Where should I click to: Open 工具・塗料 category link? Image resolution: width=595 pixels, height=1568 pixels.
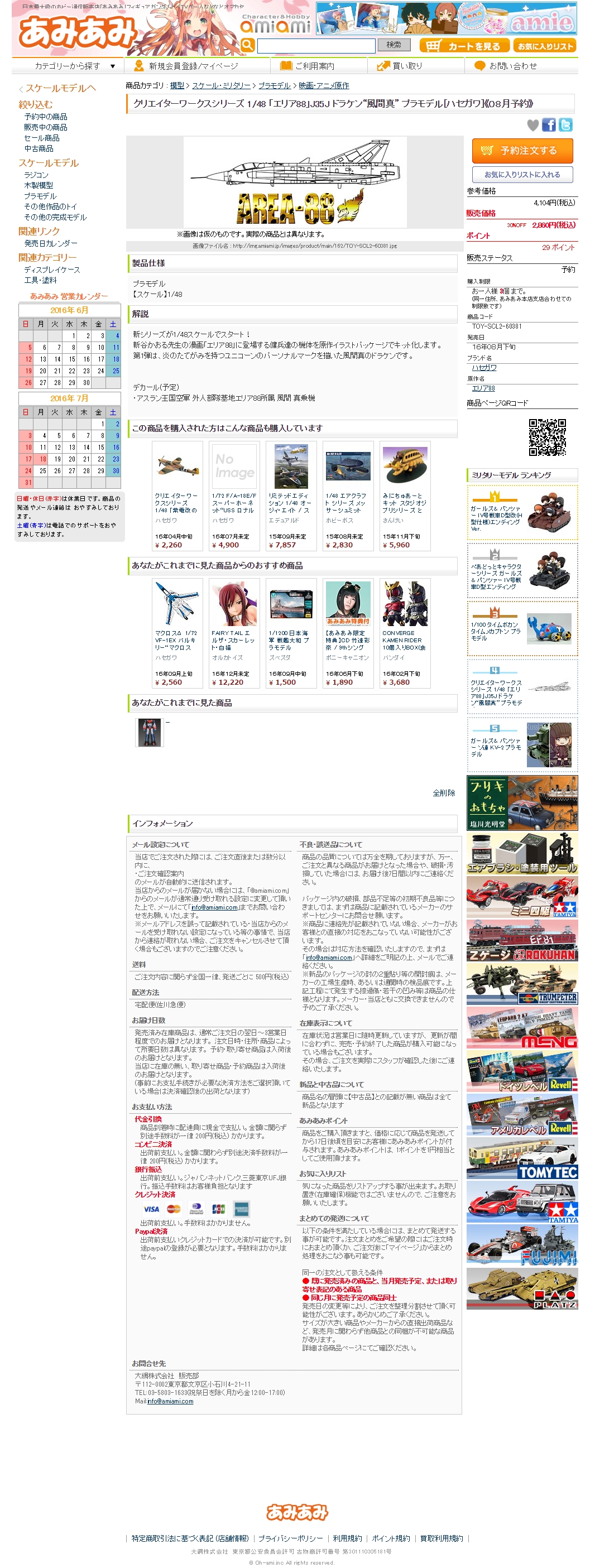pyautogui.click(x=40, y=281)
